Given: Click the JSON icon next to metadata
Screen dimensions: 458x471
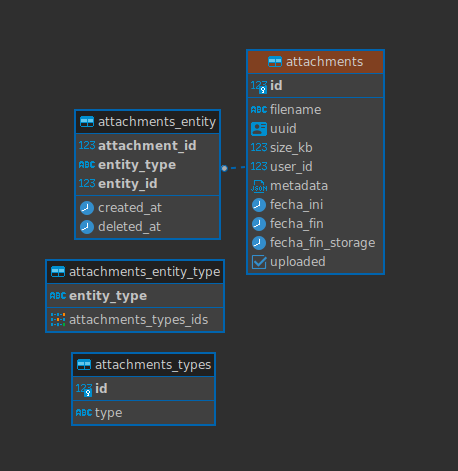Looking at the screenshot, I should [259, 186].
